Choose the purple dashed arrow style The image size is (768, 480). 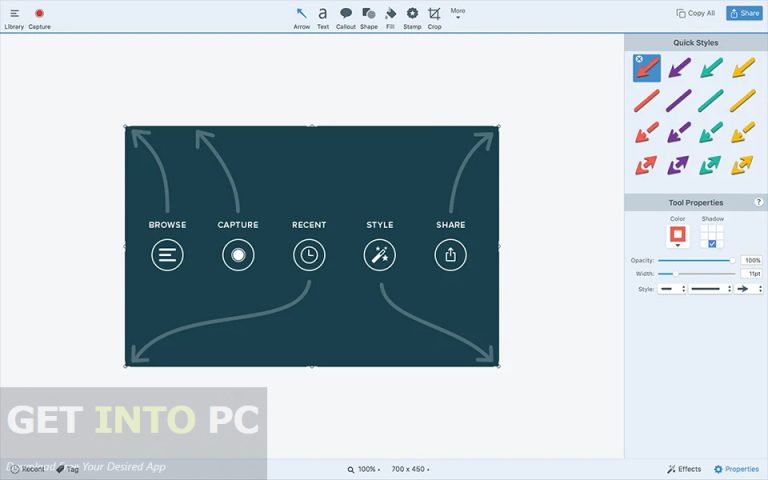(679, 132)
